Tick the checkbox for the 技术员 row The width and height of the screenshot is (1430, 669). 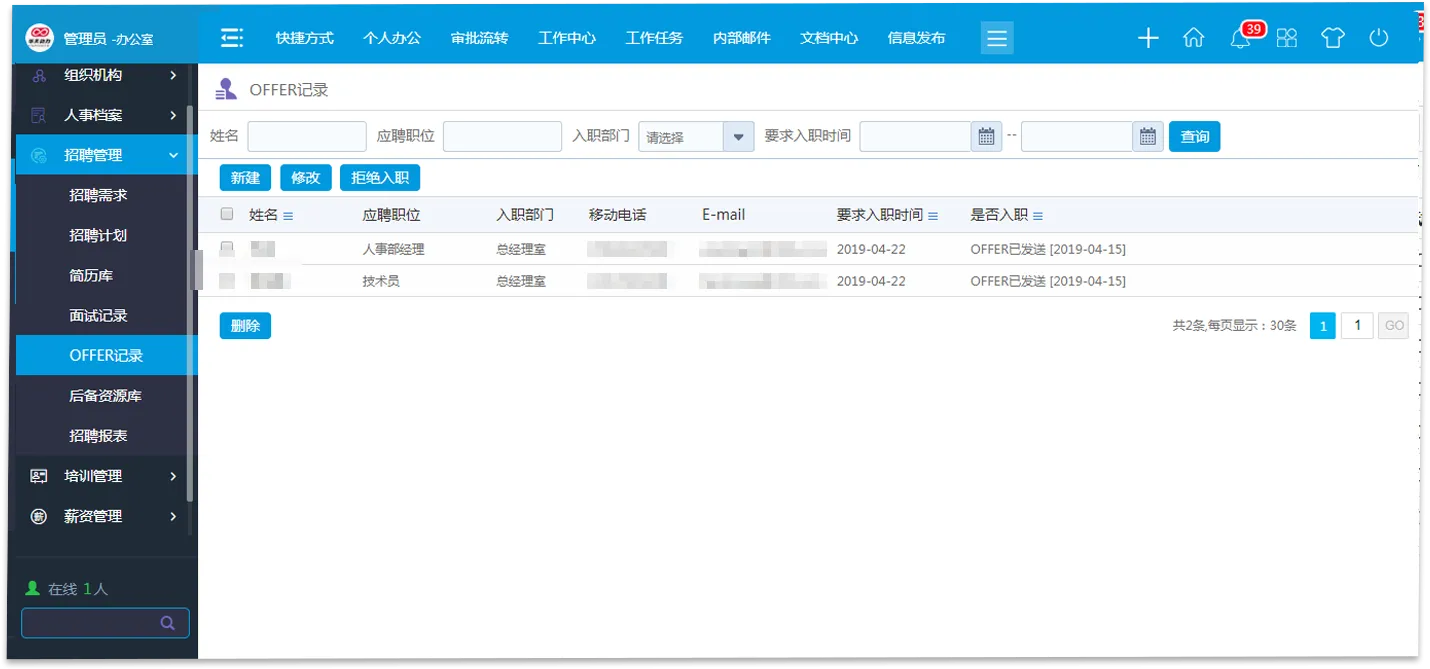(x=227, y=281)
